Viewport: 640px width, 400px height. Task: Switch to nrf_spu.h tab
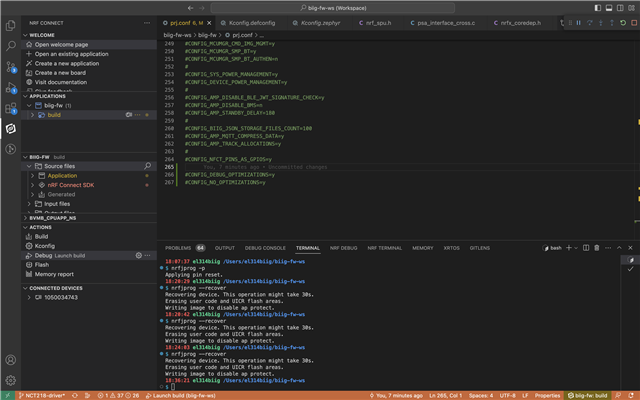click(x=378, y=23)
